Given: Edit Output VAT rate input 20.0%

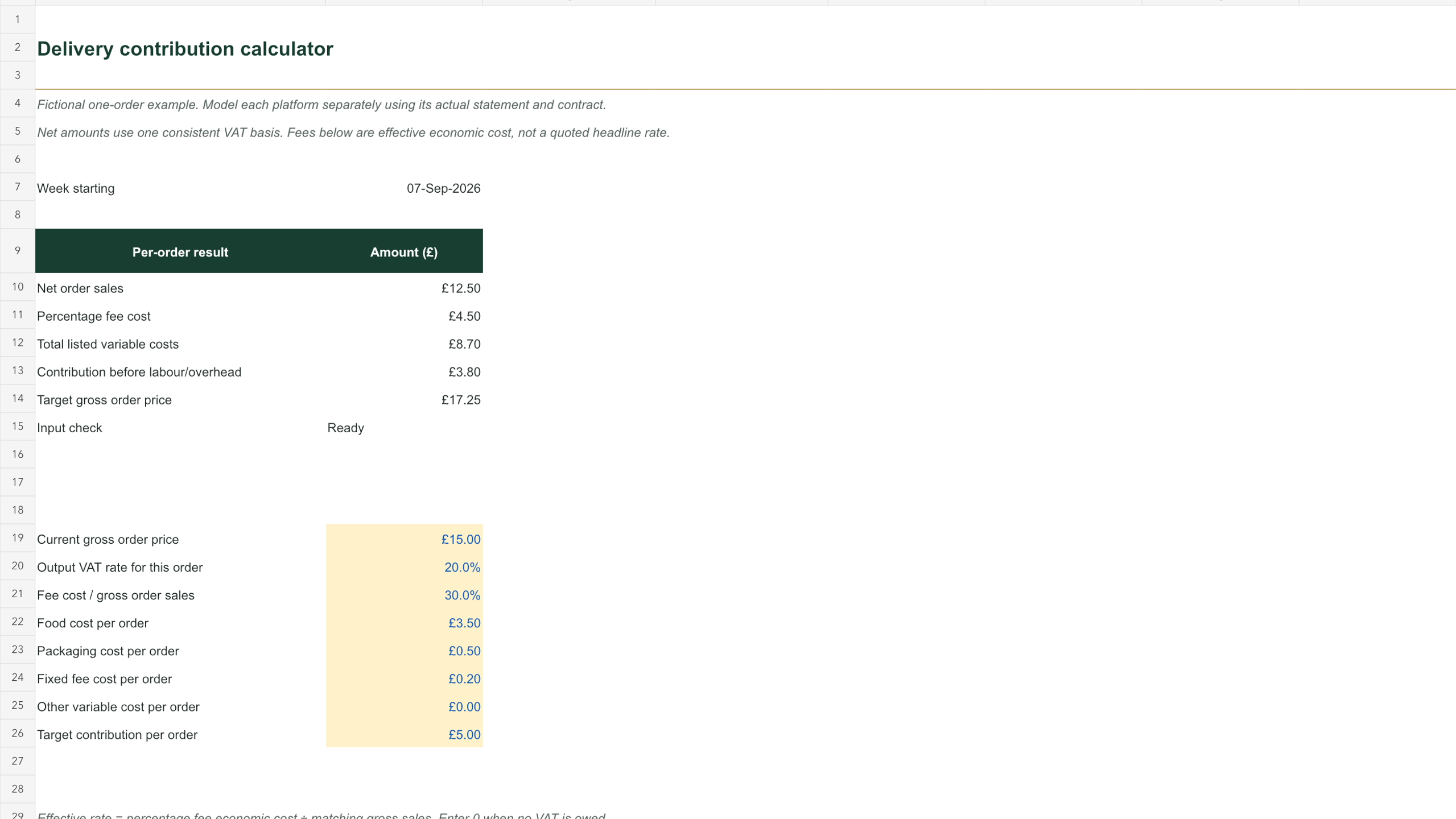Looking at the screenshot, I should tap(404, 567).
